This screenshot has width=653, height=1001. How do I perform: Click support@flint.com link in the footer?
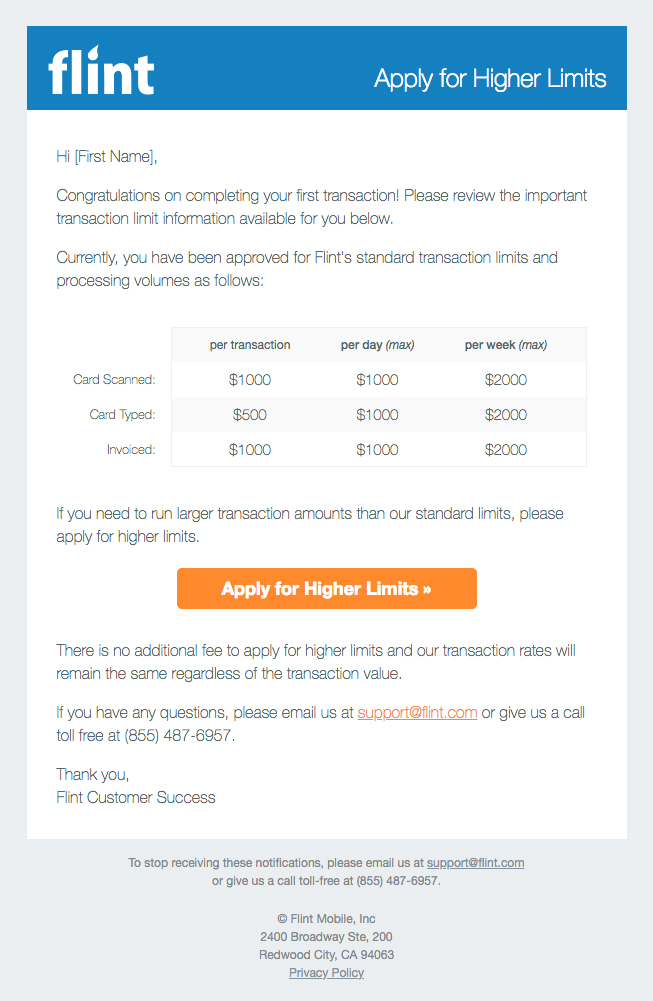(x=475, y=863)
